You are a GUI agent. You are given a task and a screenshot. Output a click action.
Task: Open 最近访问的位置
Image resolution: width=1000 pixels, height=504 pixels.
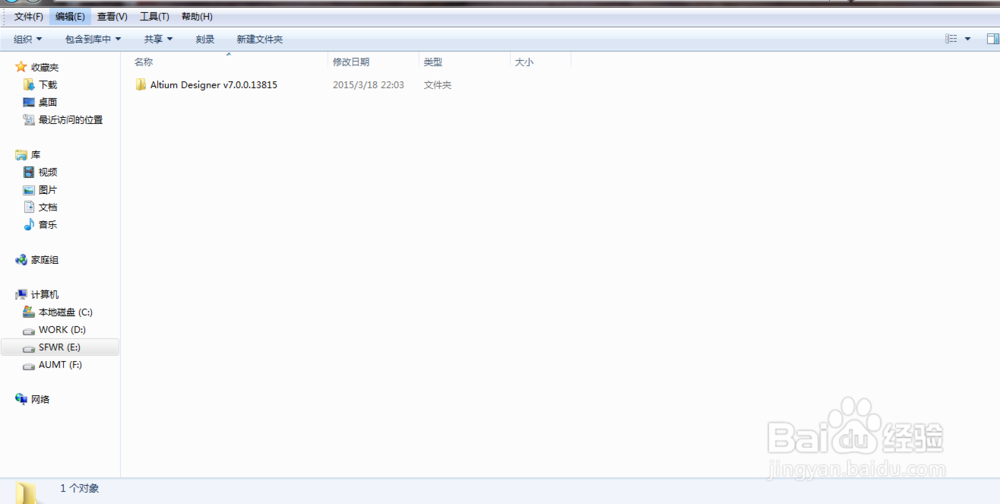[71, 119]
